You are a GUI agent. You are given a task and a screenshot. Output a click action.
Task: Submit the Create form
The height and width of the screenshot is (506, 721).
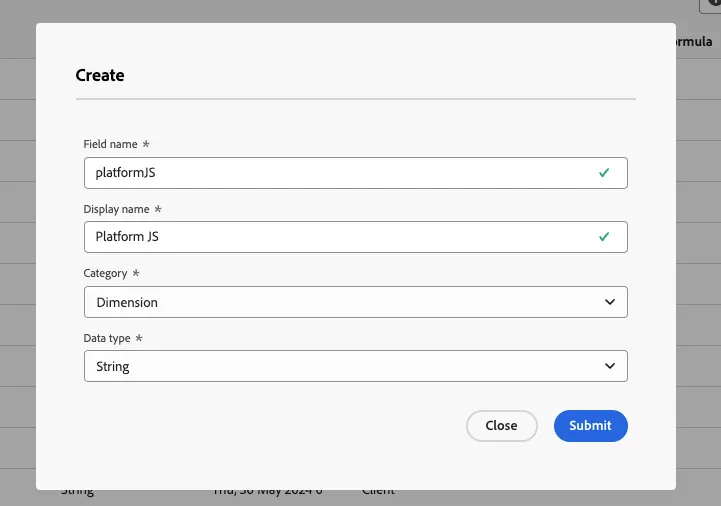(x=590, y=426)
